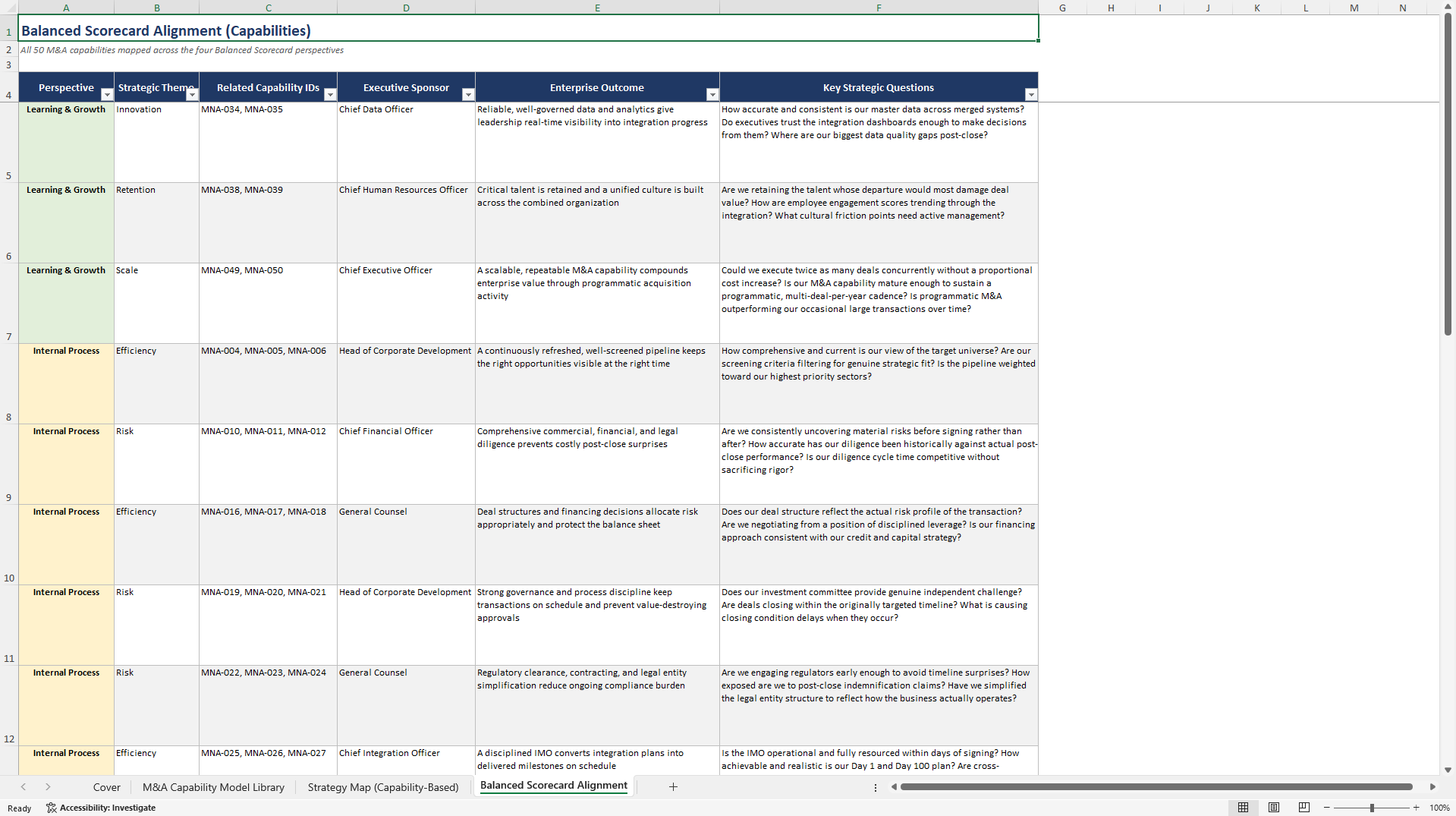
Task: Add a new sheet with plus icon
Action: point(673,787)
